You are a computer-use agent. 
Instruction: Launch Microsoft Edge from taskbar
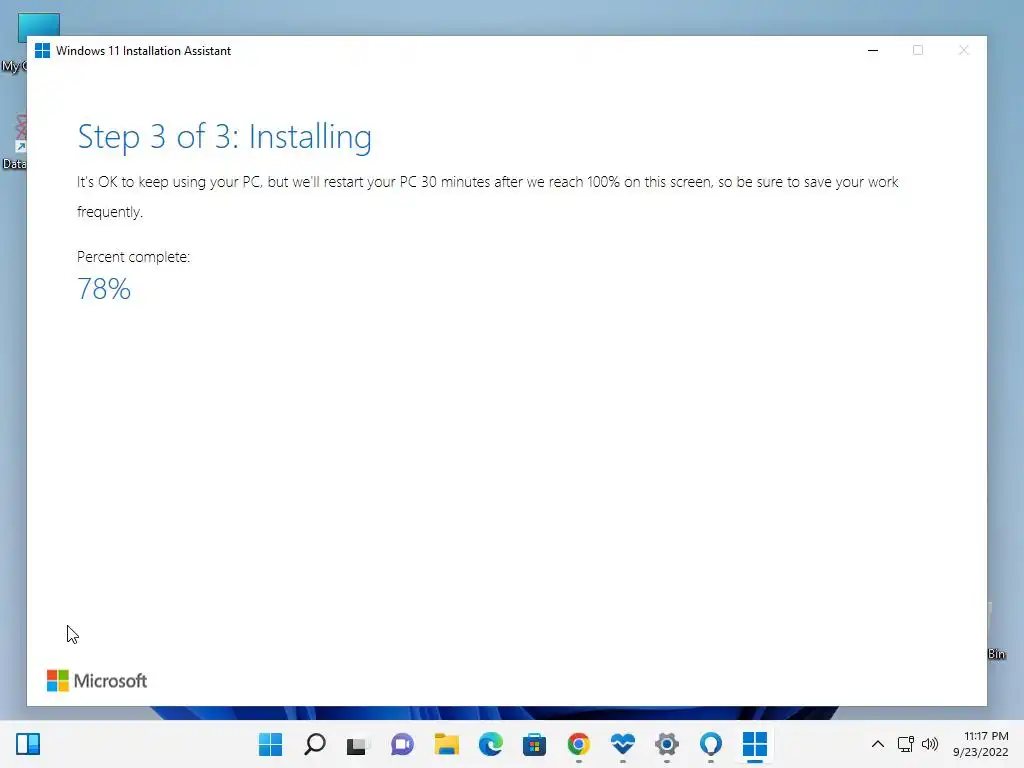(x=490, y=744)
